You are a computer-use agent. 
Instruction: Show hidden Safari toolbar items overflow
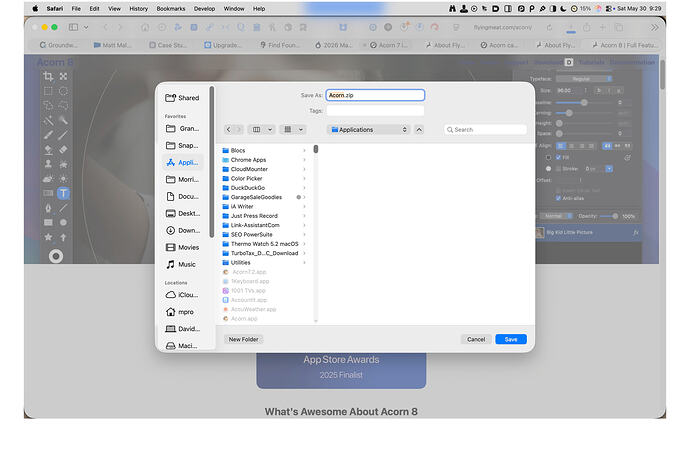click(x=654, y=27)
